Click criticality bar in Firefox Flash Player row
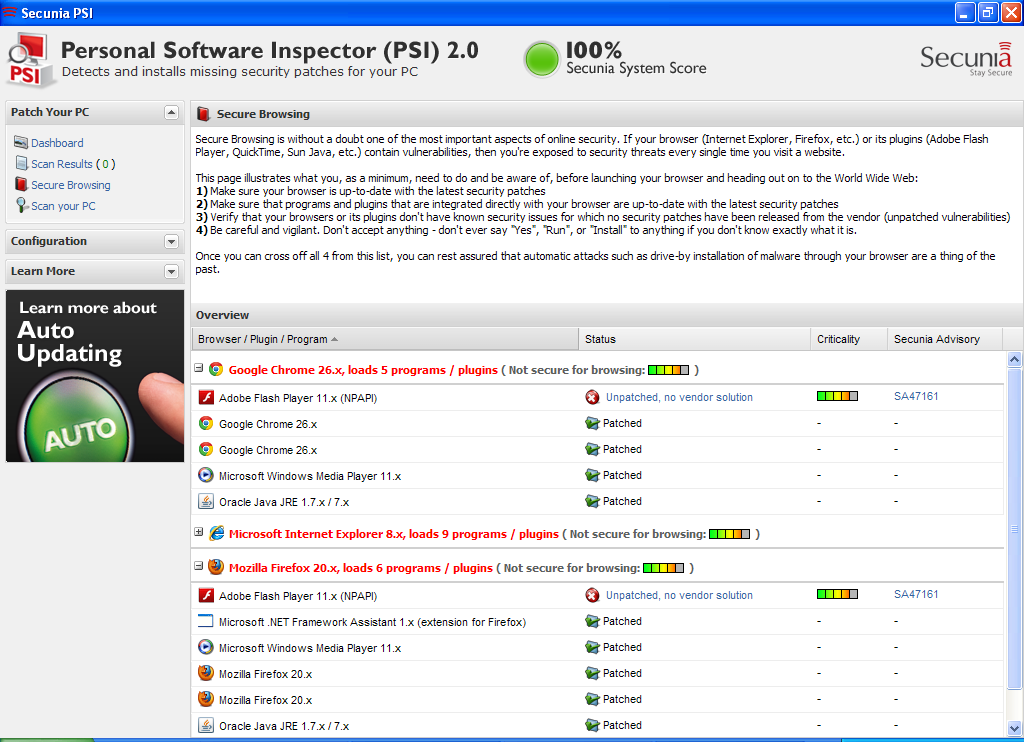Viewport: 1024px width, 742px height. click(x=837, y=594)
